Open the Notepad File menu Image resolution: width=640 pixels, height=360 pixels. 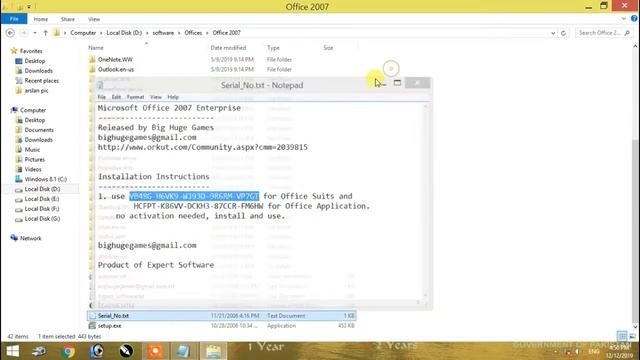tap(102, 97)
